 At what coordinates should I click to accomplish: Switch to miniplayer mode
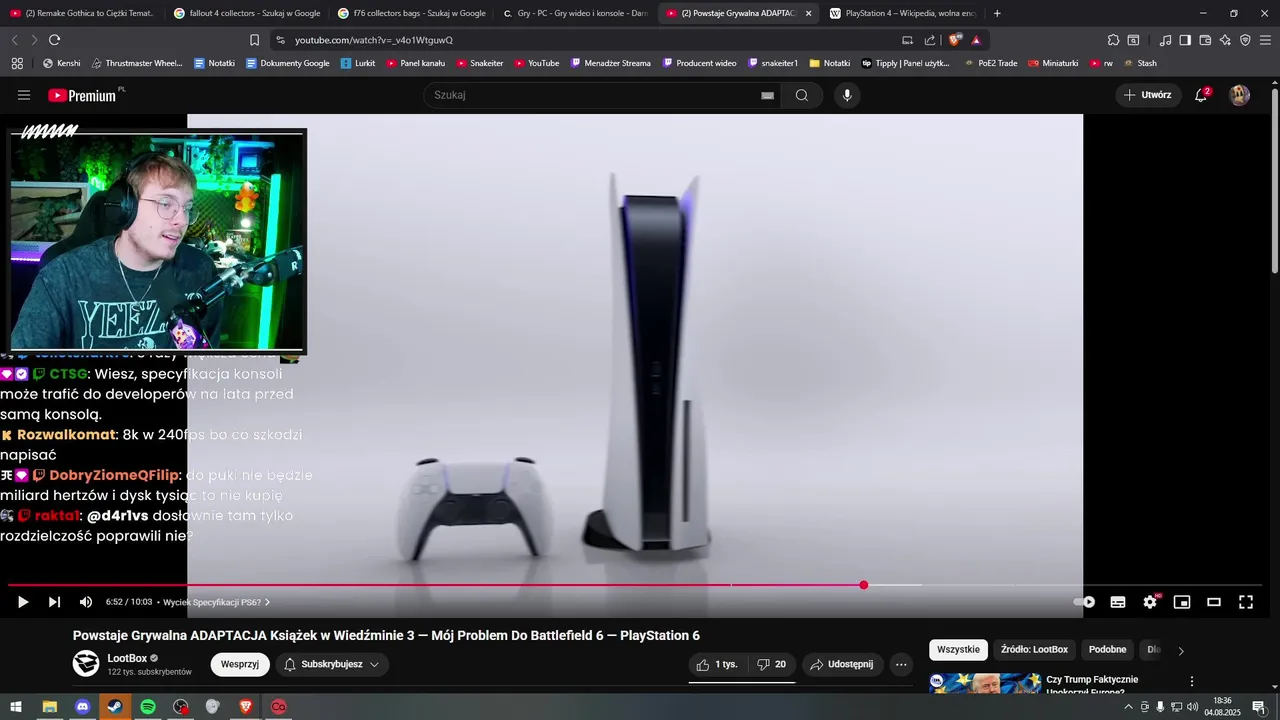(x=1182, y=602)
